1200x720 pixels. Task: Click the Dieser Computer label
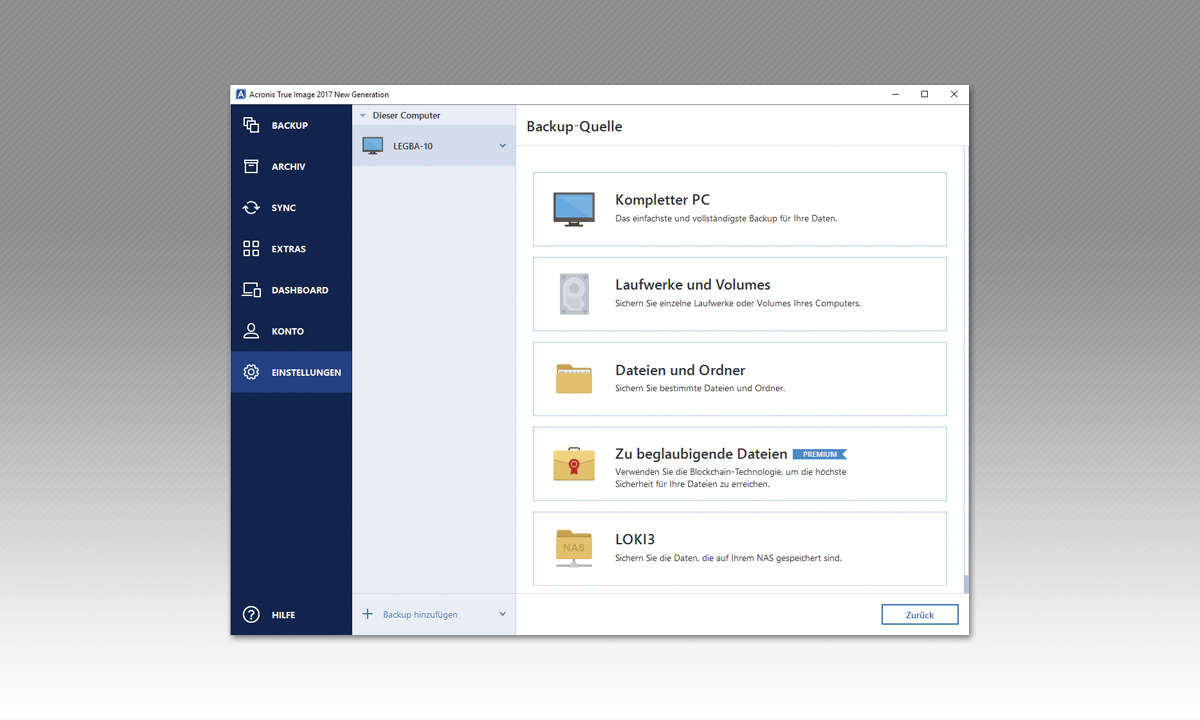click(406, 116)
